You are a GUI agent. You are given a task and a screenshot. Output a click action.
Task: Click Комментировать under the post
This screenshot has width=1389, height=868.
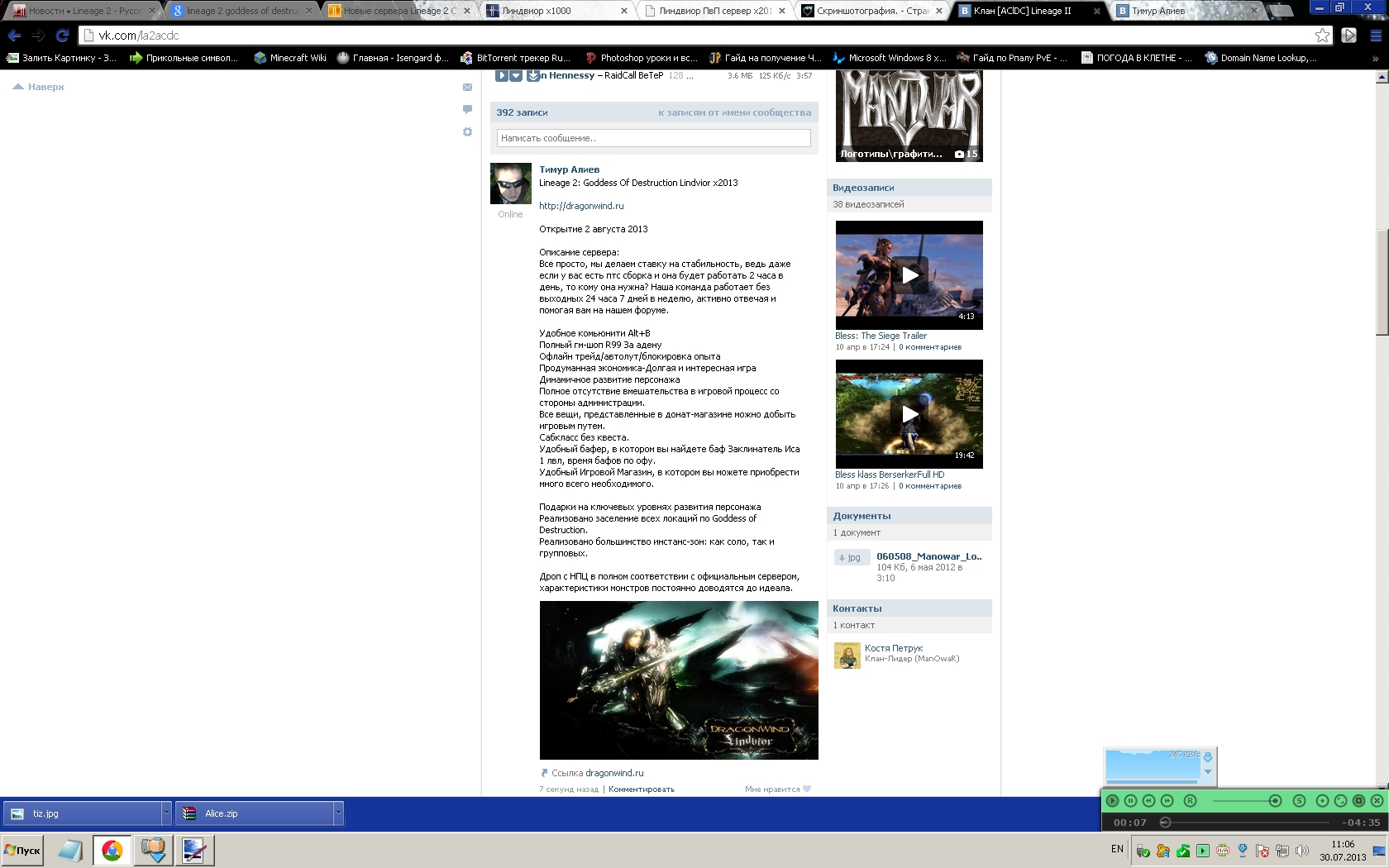tap(642, 789)
